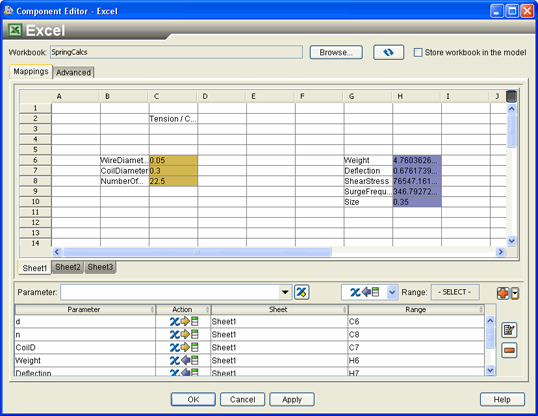Click the red remove mapping icon

[x=509, y=350]
